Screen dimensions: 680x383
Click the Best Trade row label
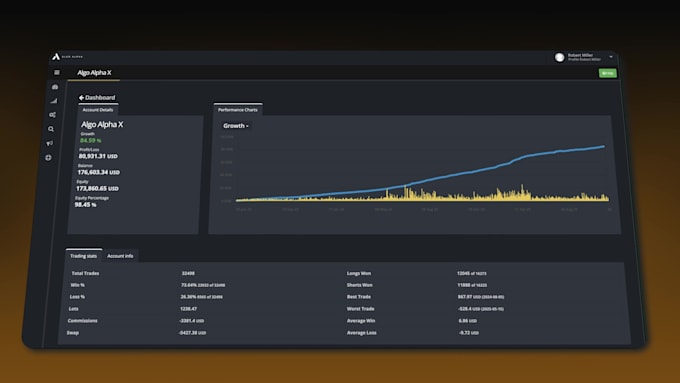[x=359, y=297]
